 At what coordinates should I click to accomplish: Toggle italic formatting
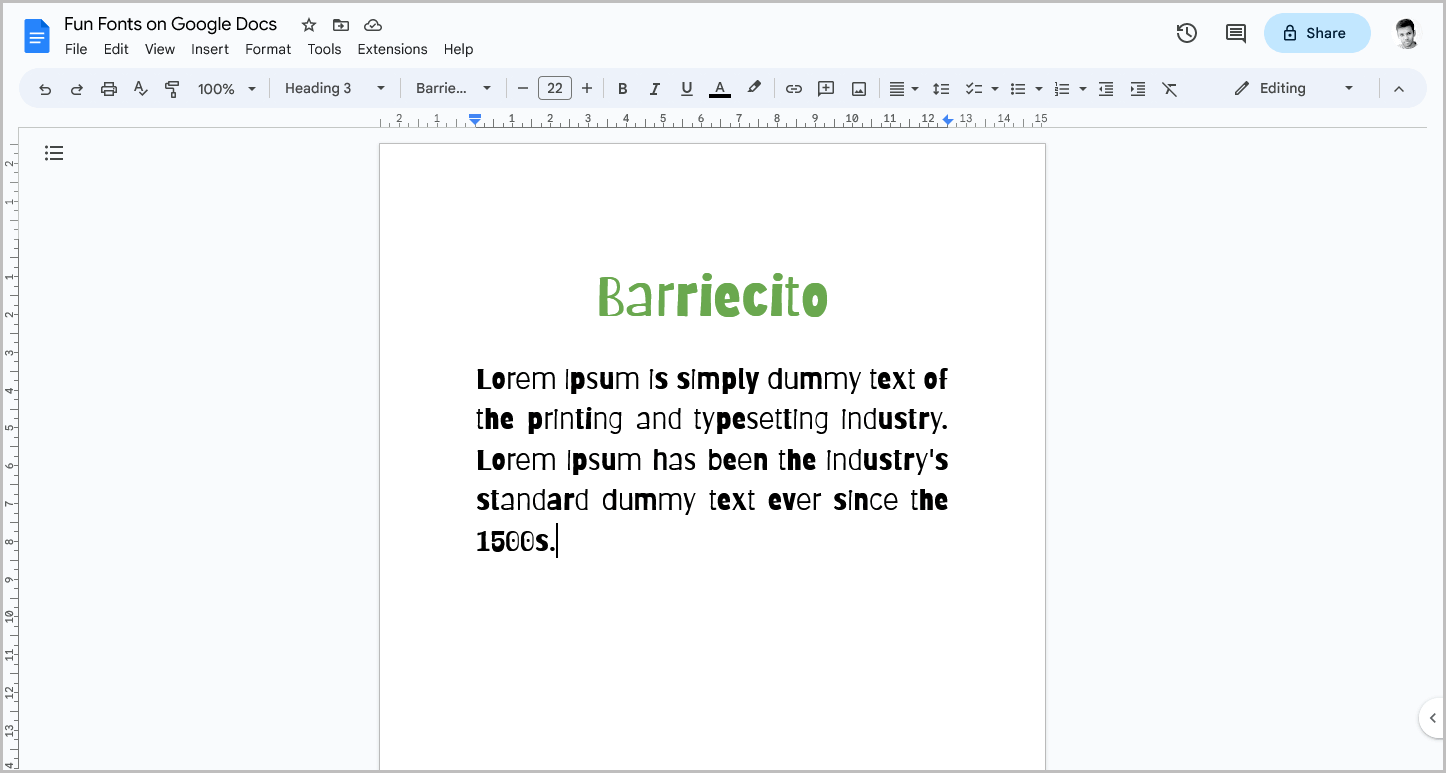tap(654, 88)
